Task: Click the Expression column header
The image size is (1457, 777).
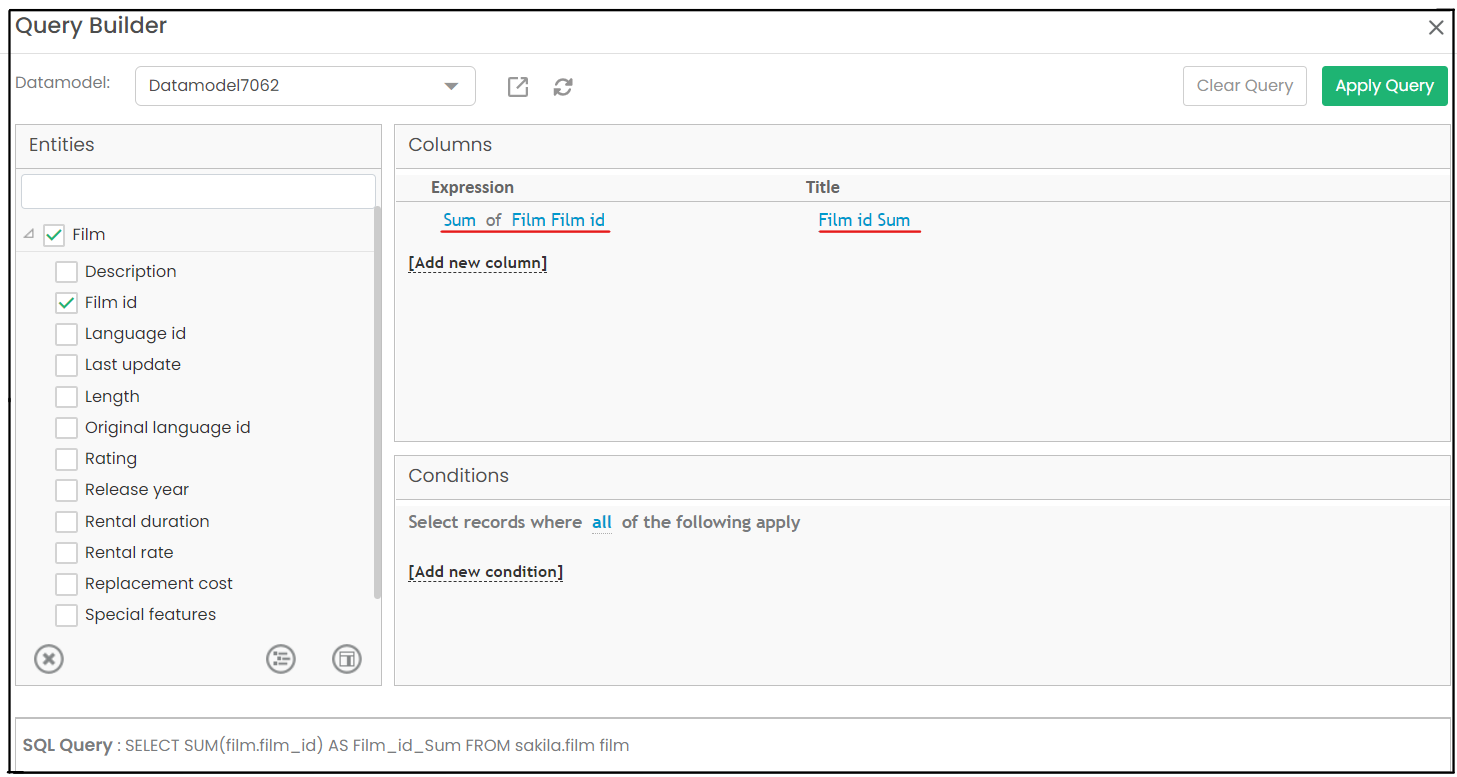Action: (472, 187)
